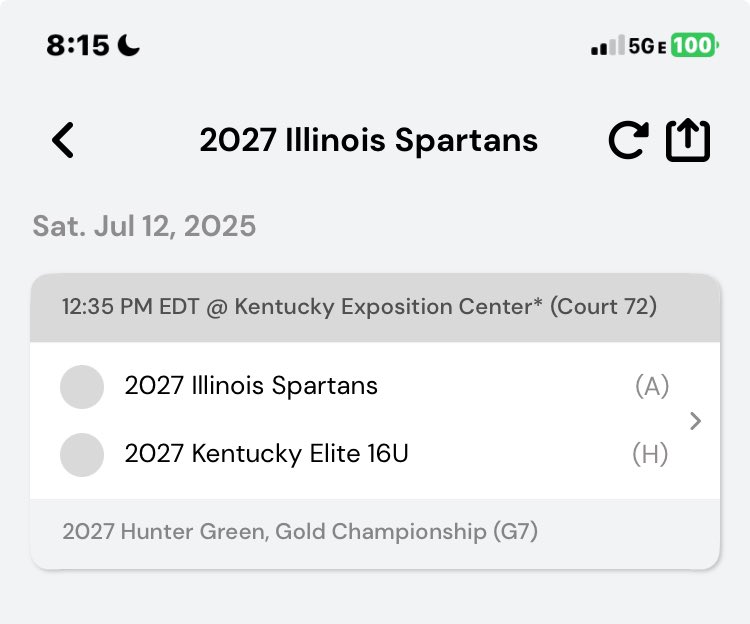Expand game details with right chevron
750x624 pixels.
click(x=696, y=421)
